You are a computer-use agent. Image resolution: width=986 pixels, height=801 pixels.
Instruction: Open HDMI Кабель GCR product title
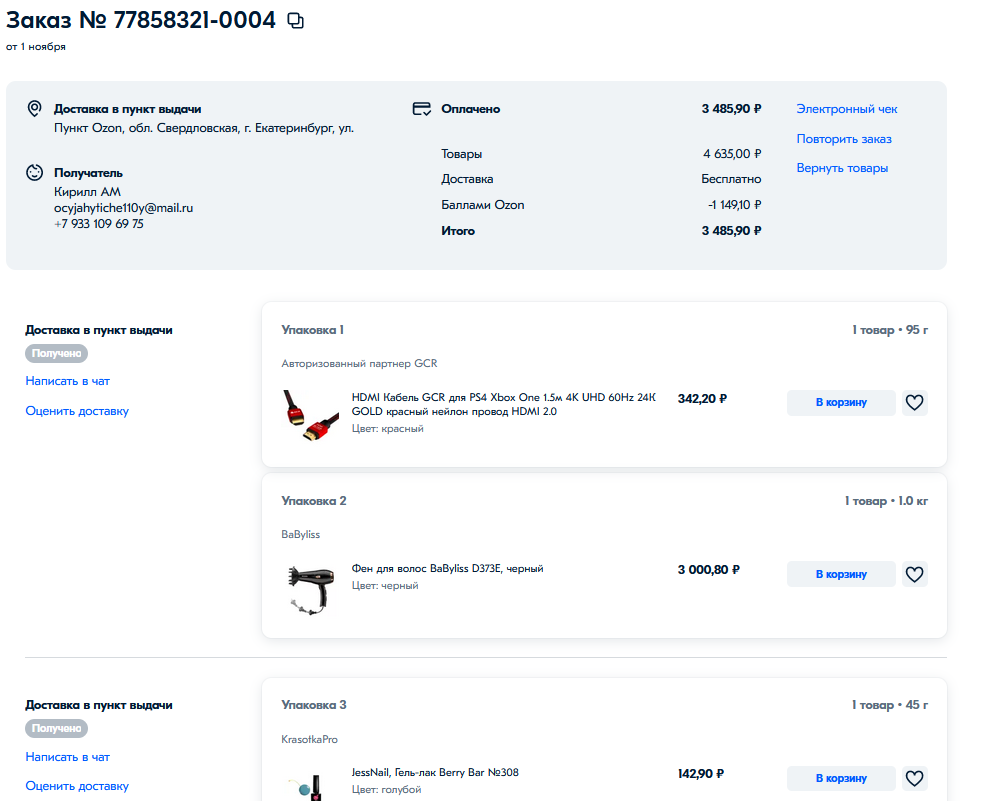(x=503, y=404)
